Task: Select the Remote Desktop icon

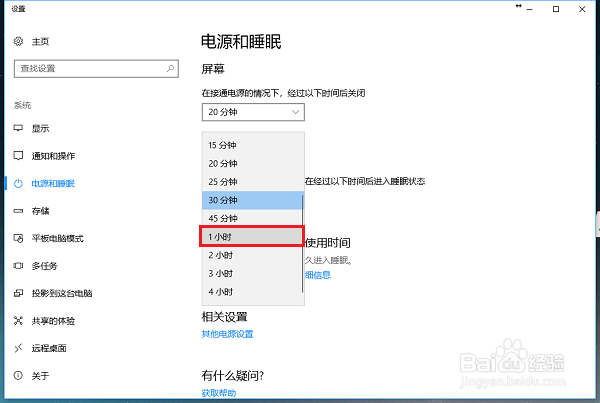Action: click(18, 348)
